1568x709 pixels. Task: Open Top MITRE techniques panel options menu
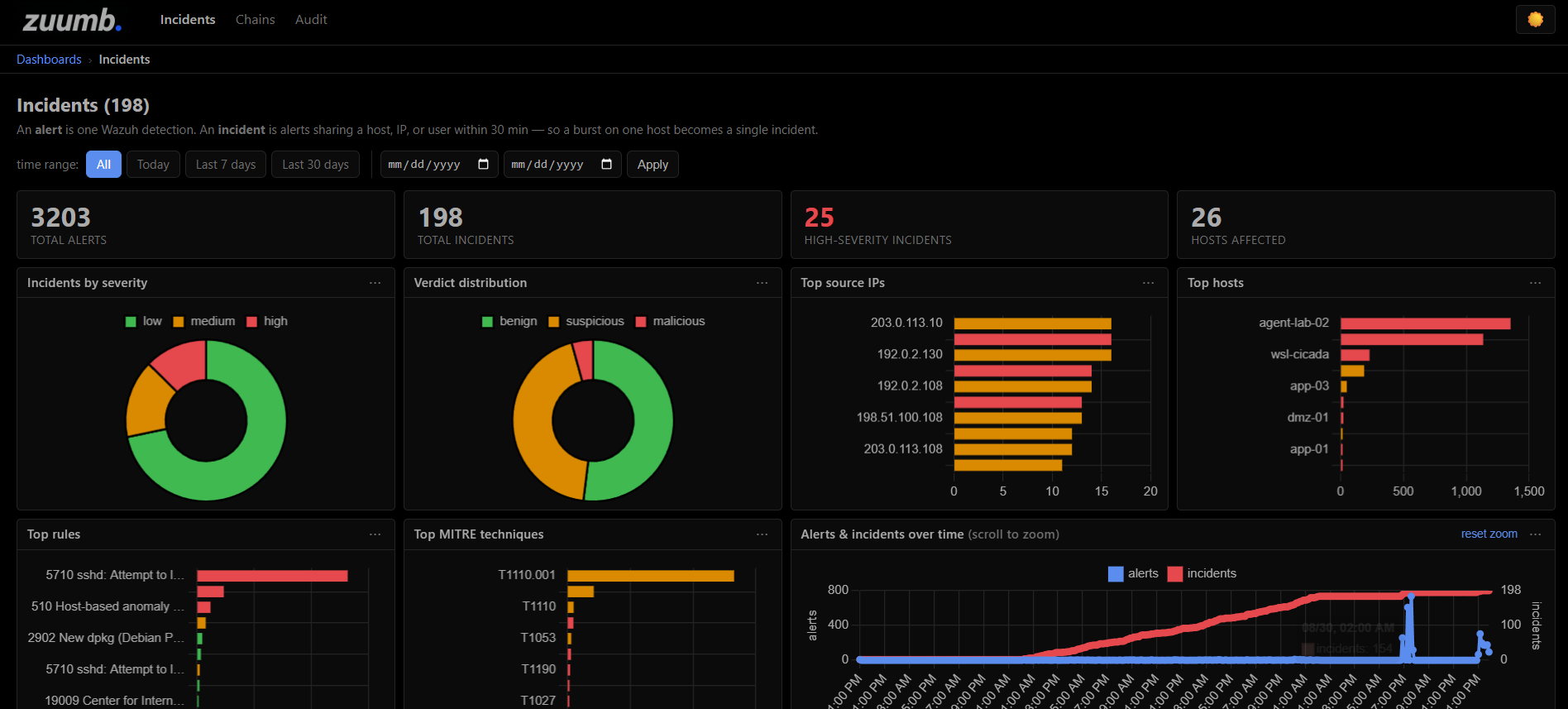tap(762, 534)
